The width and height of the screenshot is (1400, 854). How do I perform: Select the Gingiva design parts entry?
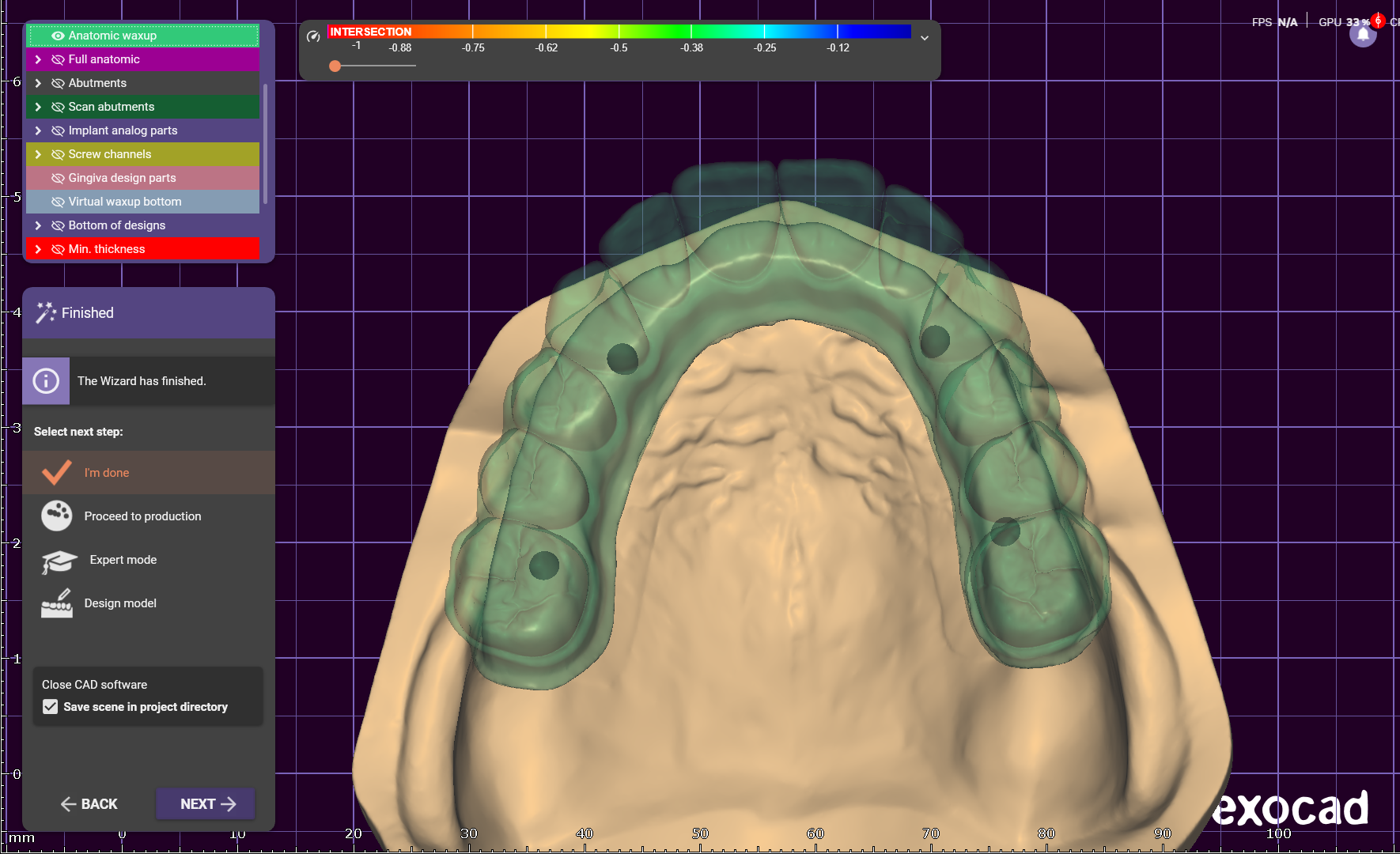(x=122, y=178)
